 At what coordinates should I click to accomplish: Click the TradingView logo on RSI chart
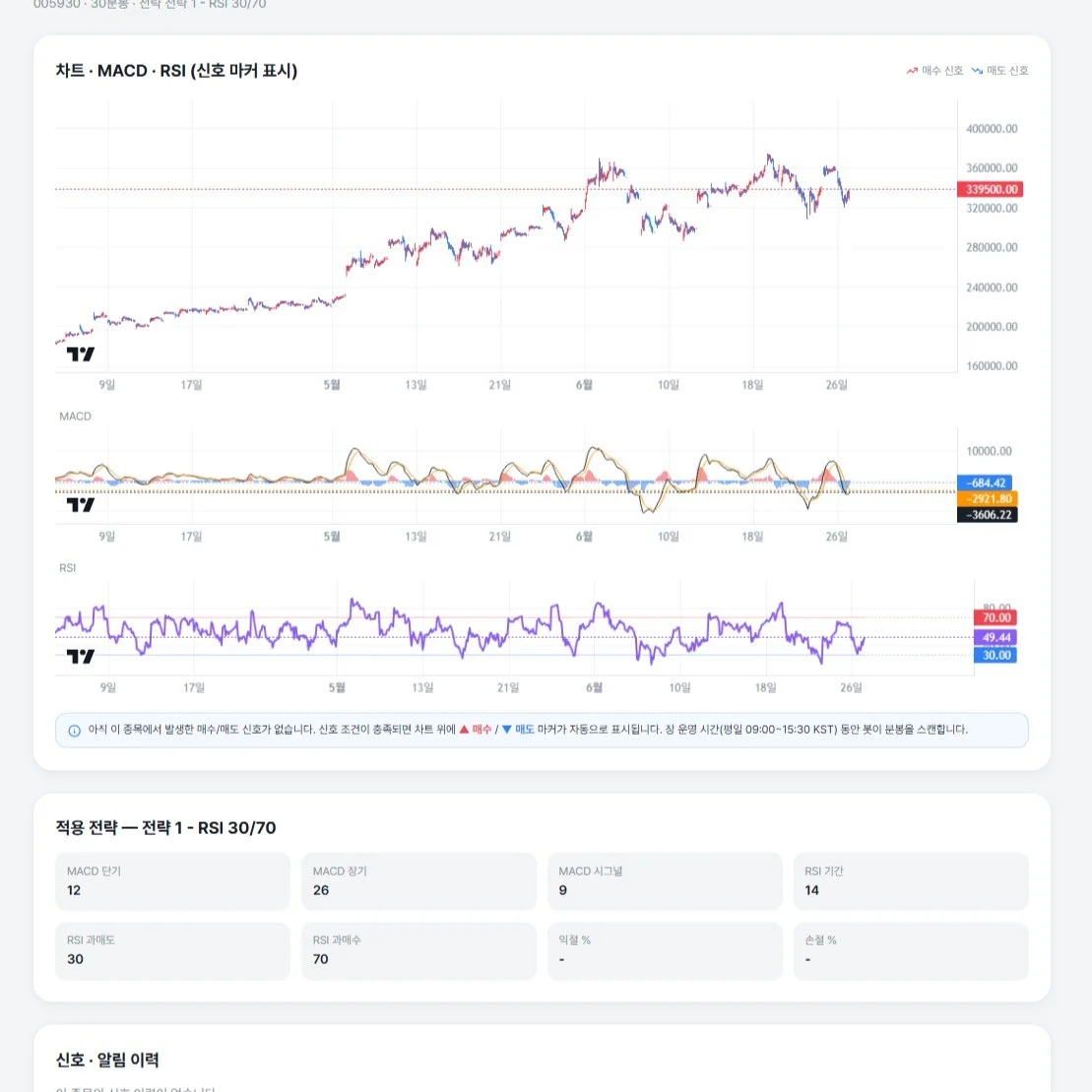click(x=80, y=656)
